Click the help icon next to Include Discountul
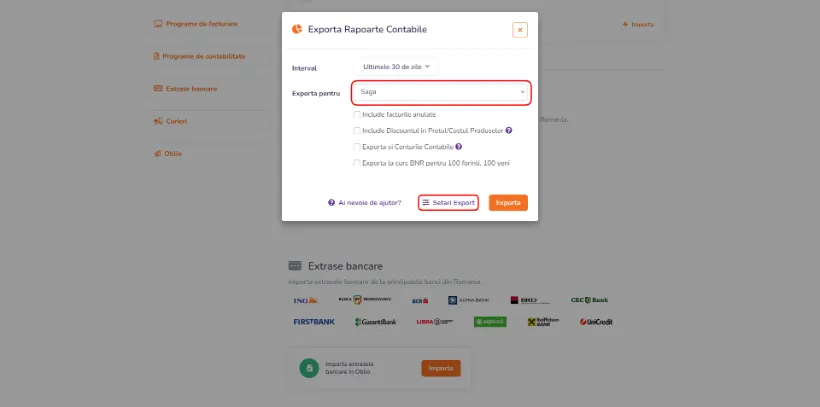The width and height of the screenshot is (820, 407). click(509, 130)
